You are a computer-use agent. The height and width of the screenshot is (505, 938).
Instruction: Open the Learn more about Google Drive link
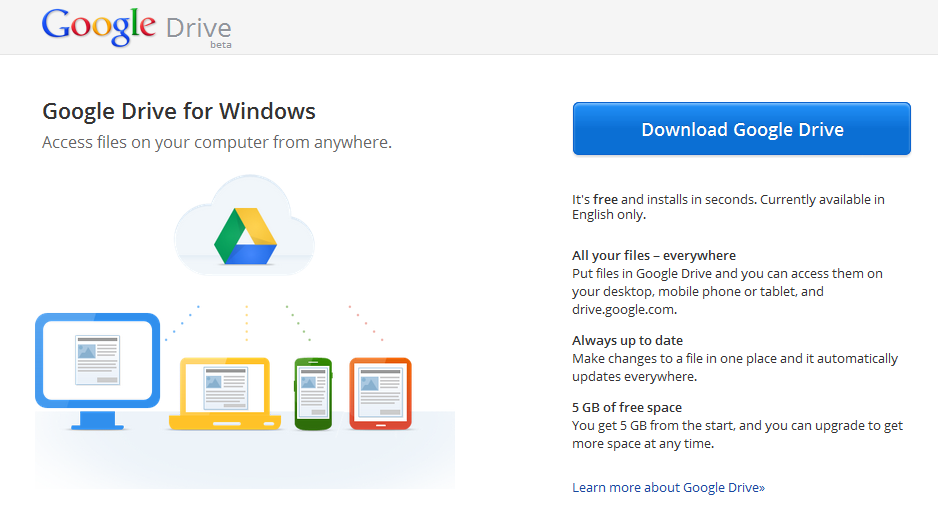pos(668,488)
